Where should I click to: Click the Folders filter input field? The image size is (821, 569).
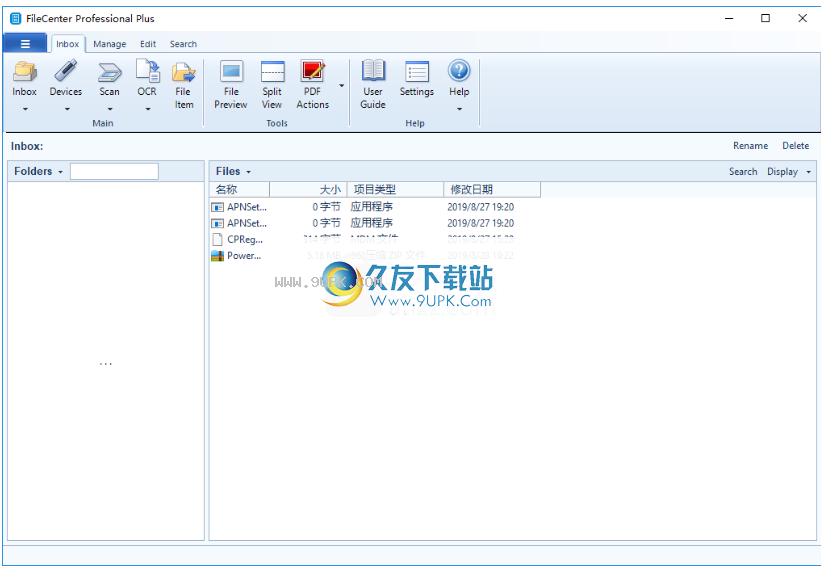[114, 171]
